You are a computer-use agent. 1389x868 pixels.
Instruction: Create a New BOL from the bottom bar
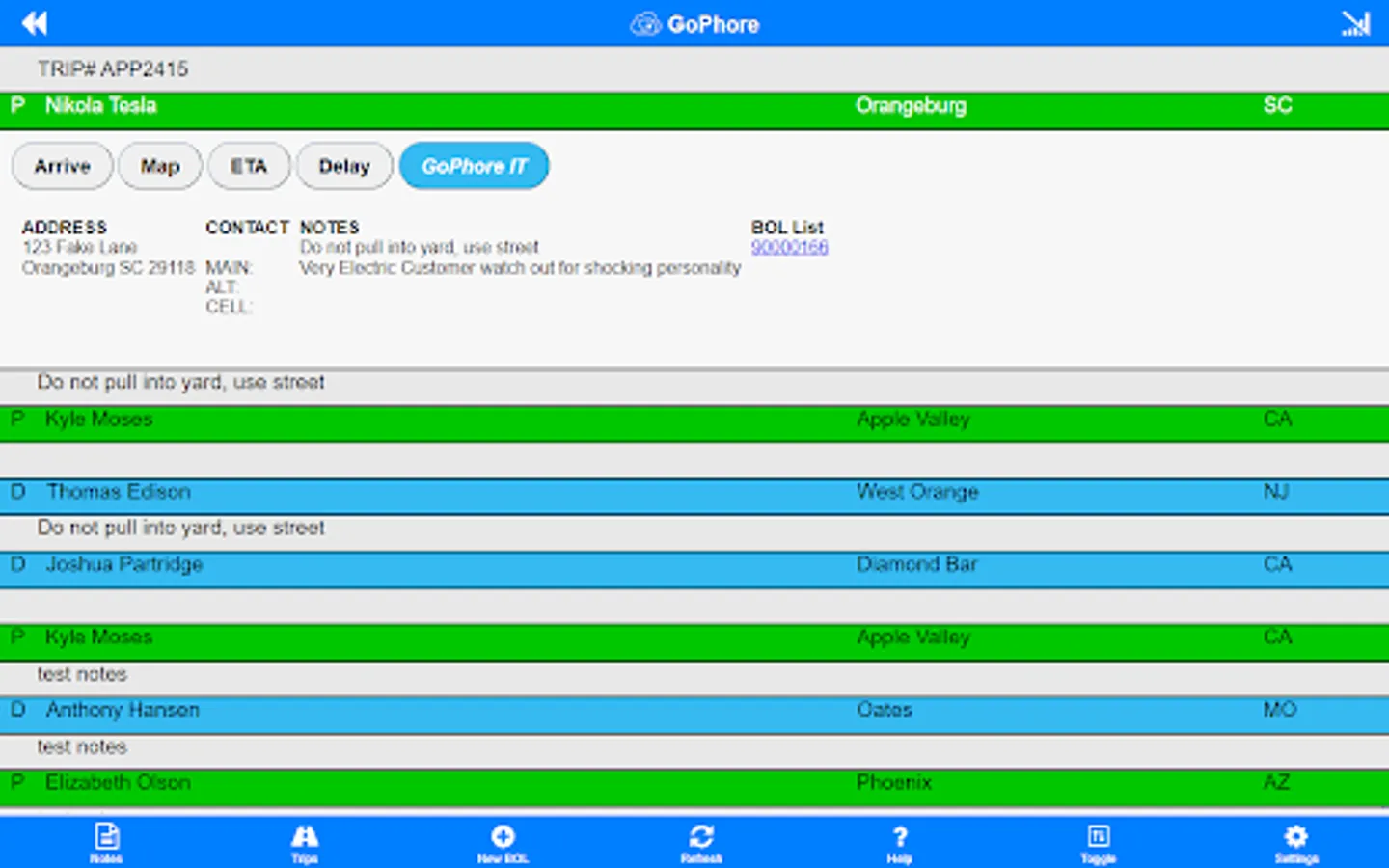coord(503,842)
